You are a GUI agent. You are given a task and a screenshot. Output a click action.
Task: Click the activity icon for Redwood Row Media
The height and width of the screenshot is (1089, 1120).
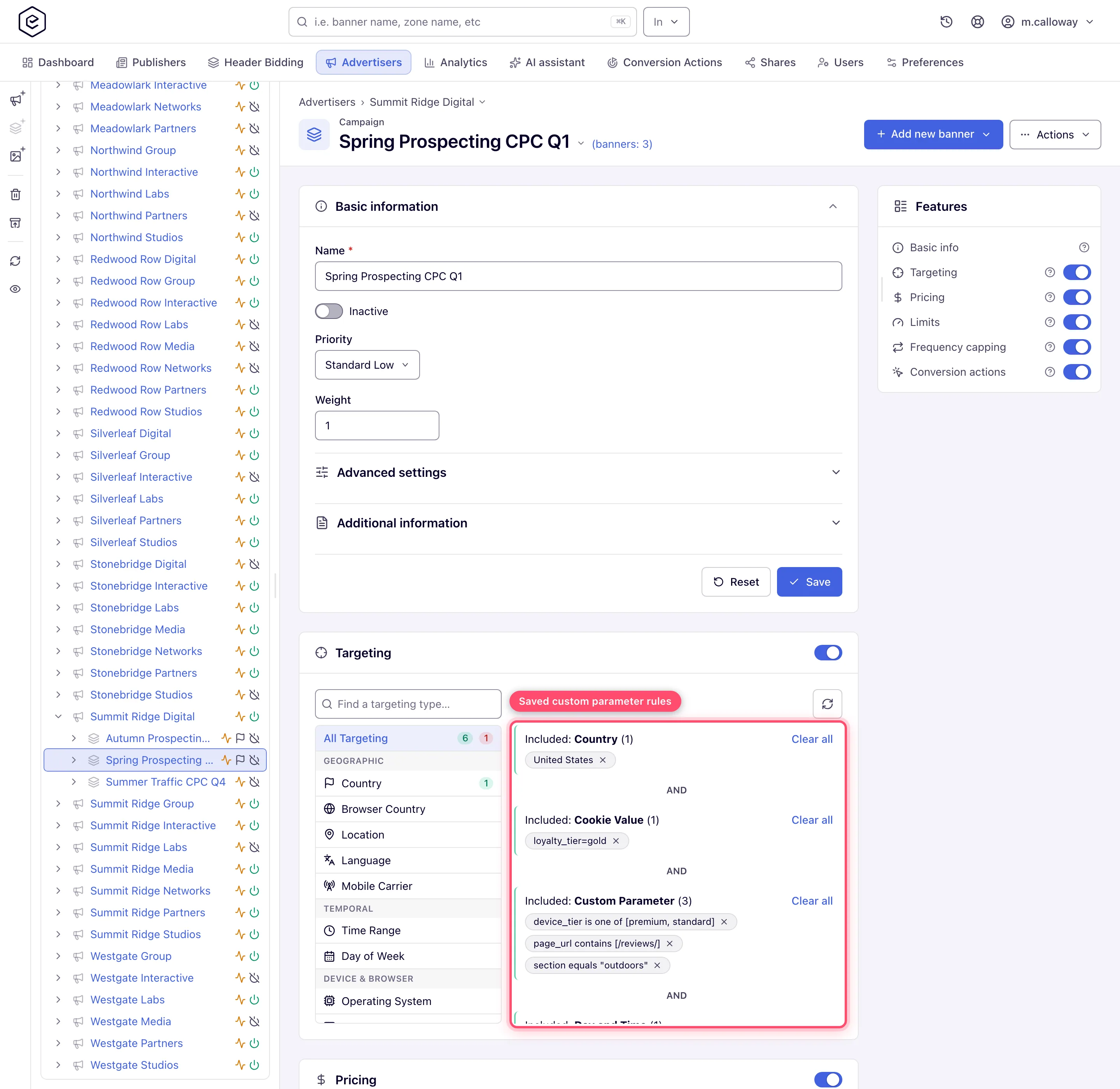coord(240,346)
